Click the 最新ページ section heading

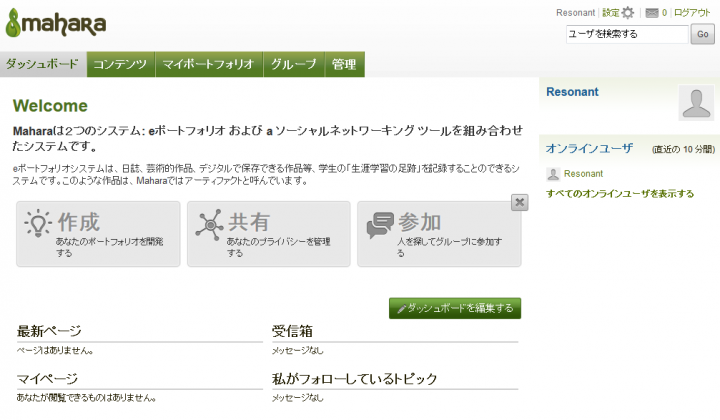pyautogui.click(x=49, y=331)
